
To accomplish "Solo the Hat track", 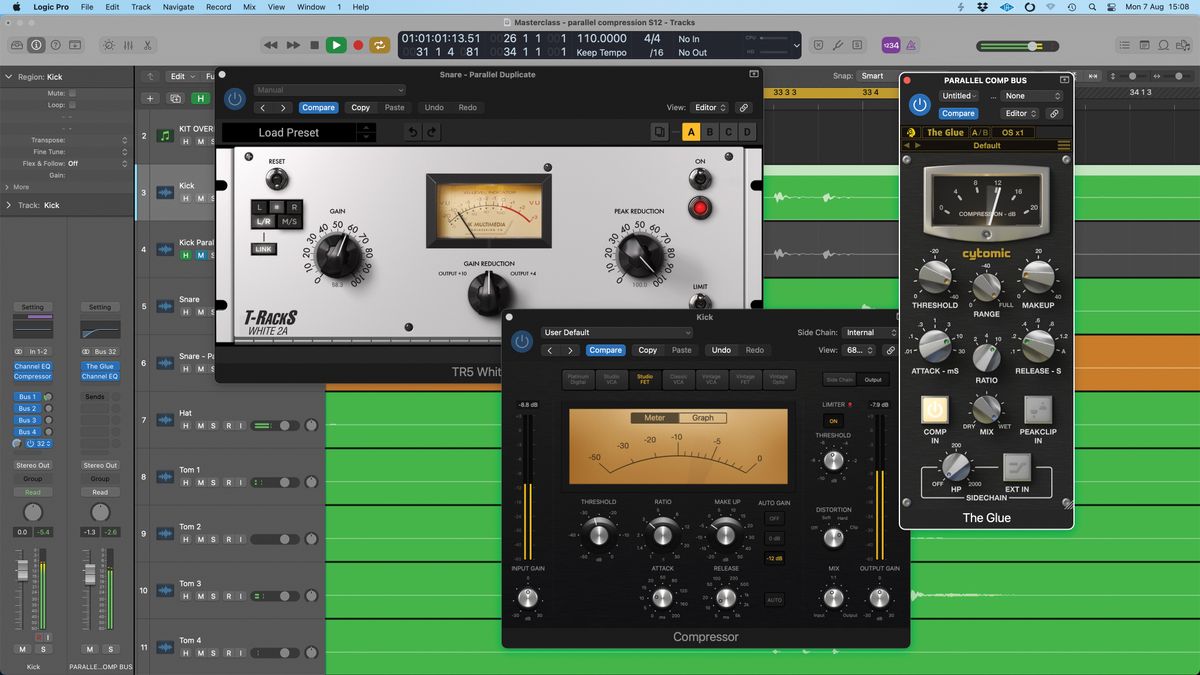I will tap(212, 424).
